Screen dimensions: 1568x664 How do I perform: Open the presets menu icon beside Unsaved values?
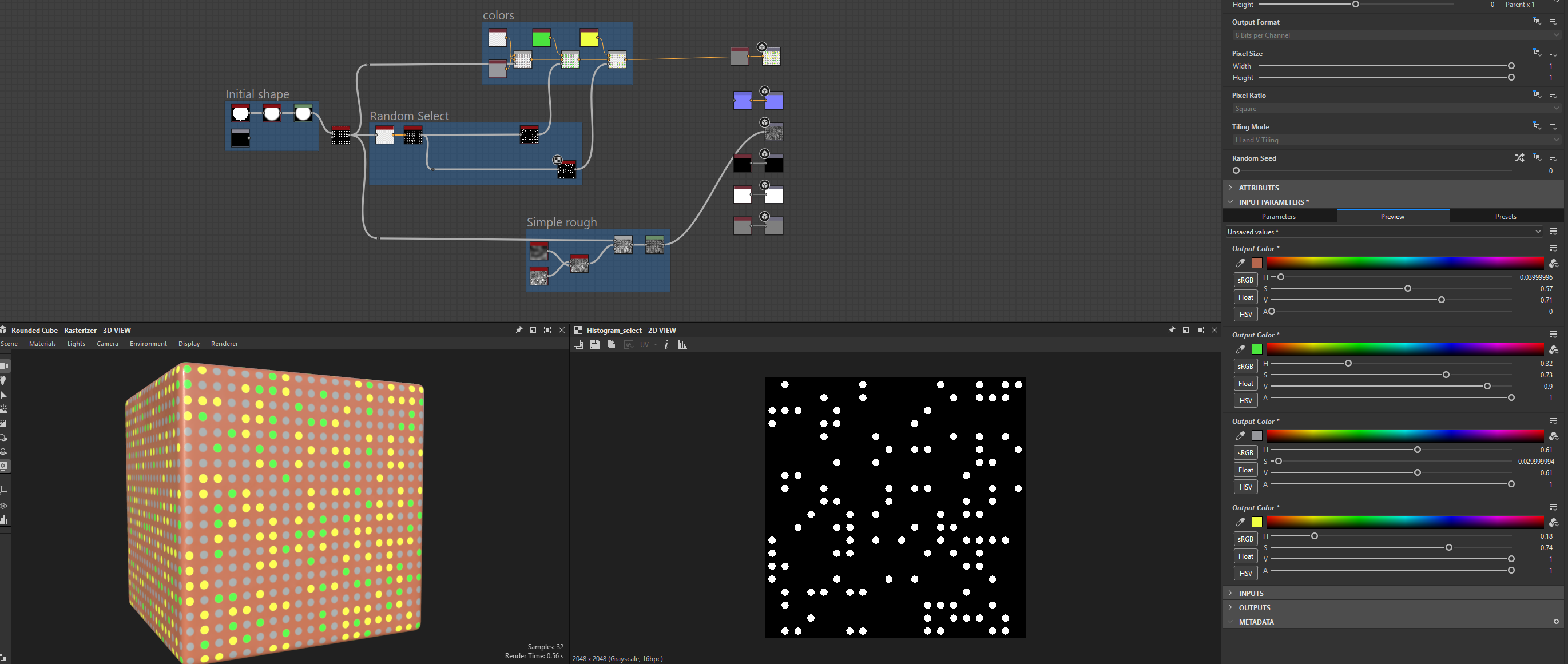[1553, 232]
